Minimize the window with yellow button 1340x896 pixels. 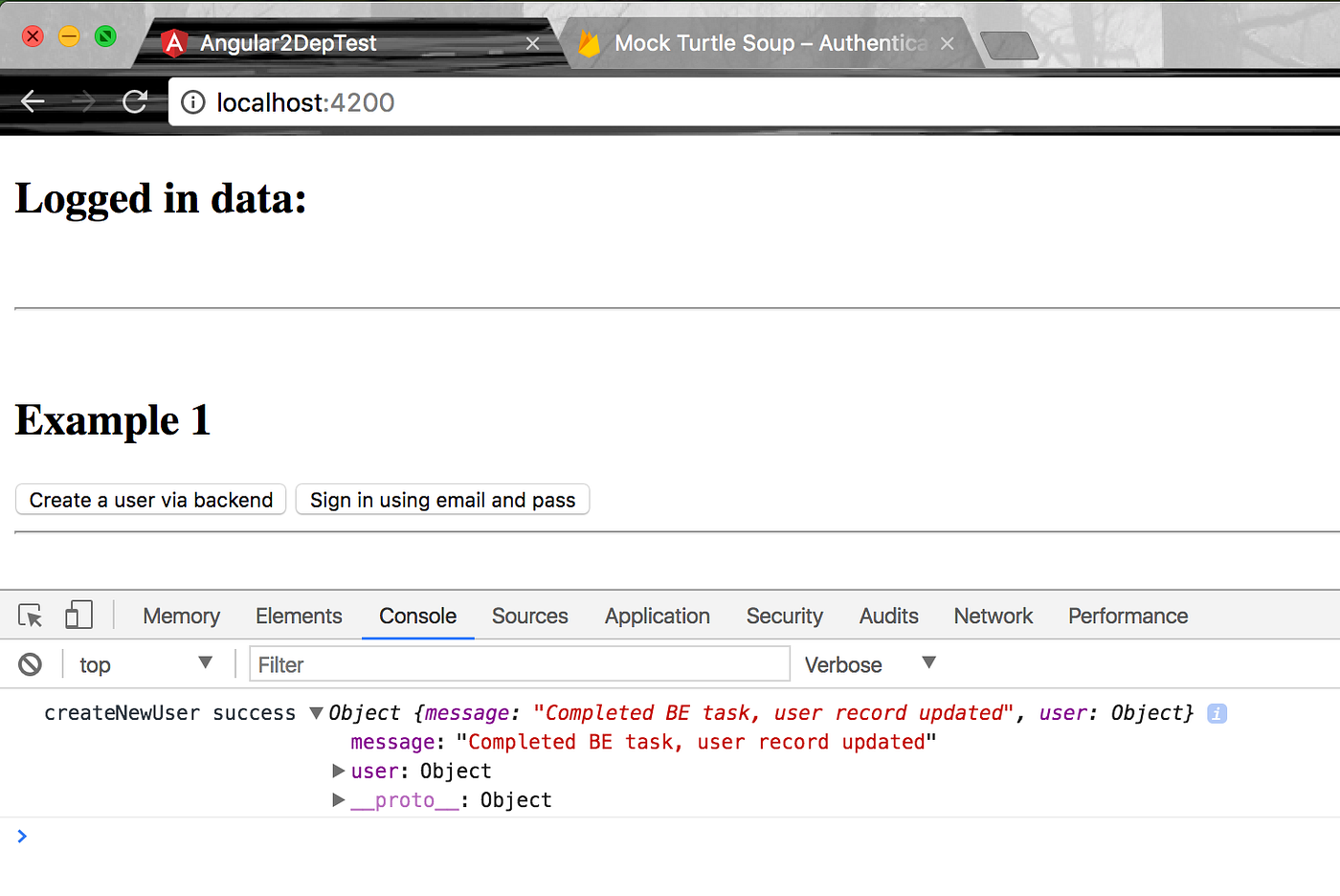tap(69, 36)
